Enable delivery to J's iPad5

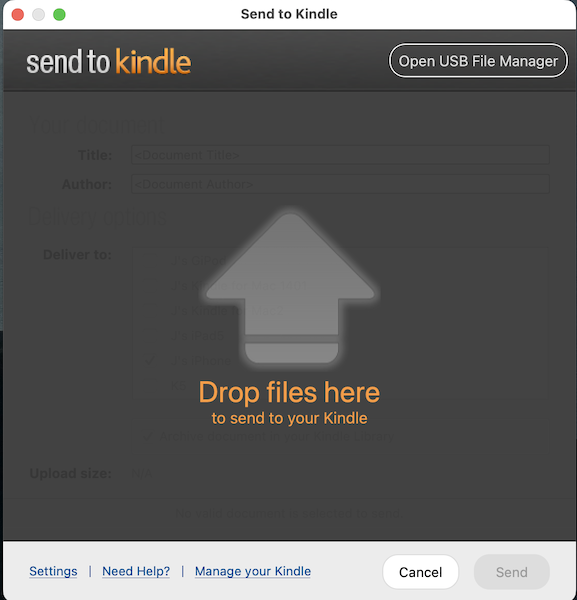(x=150, y=335)
